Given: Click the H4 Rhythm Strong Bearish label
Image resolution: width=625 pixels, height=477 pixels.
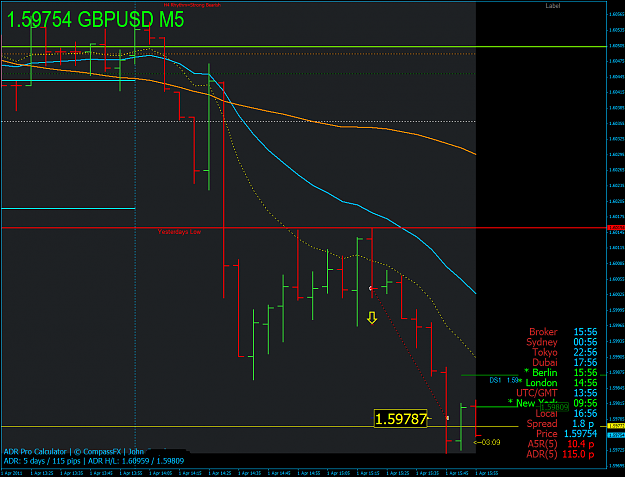Looking at the screenshot, I should tap(192, 5).
